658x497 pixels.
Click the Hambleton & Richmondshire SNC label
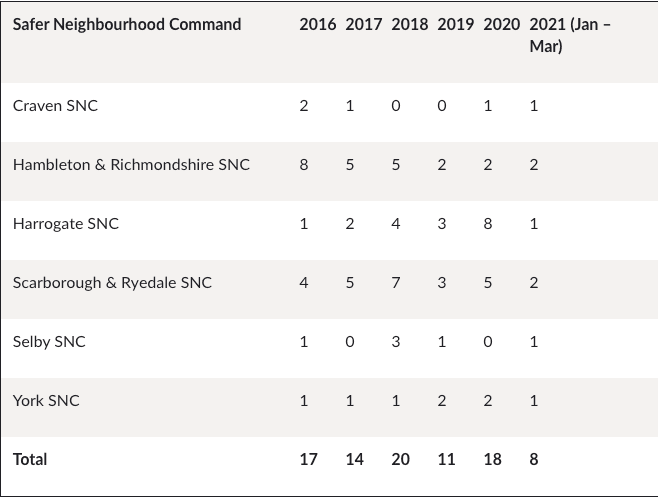(x=131, y=165)
